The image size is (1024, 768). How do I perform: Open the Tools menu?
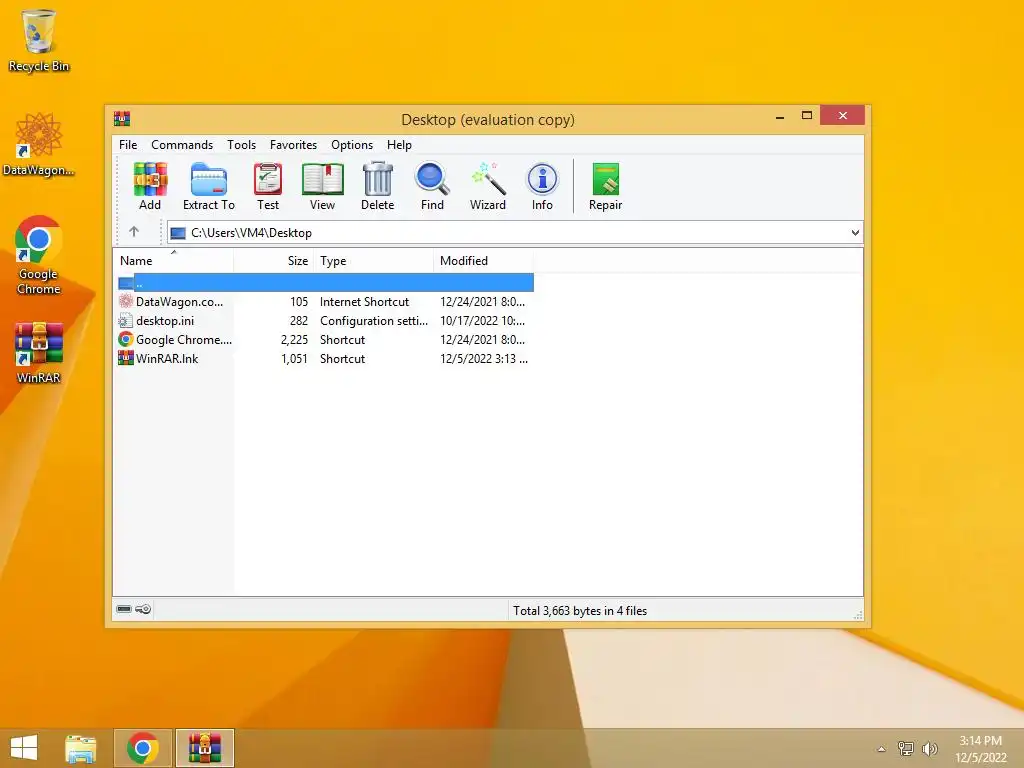242,145
